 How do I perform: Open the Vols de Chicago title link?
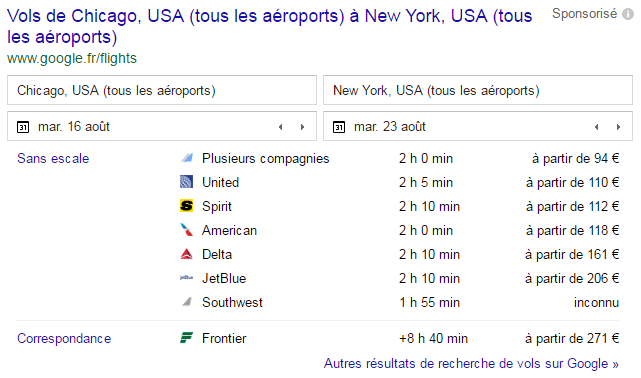pos(270,26)
